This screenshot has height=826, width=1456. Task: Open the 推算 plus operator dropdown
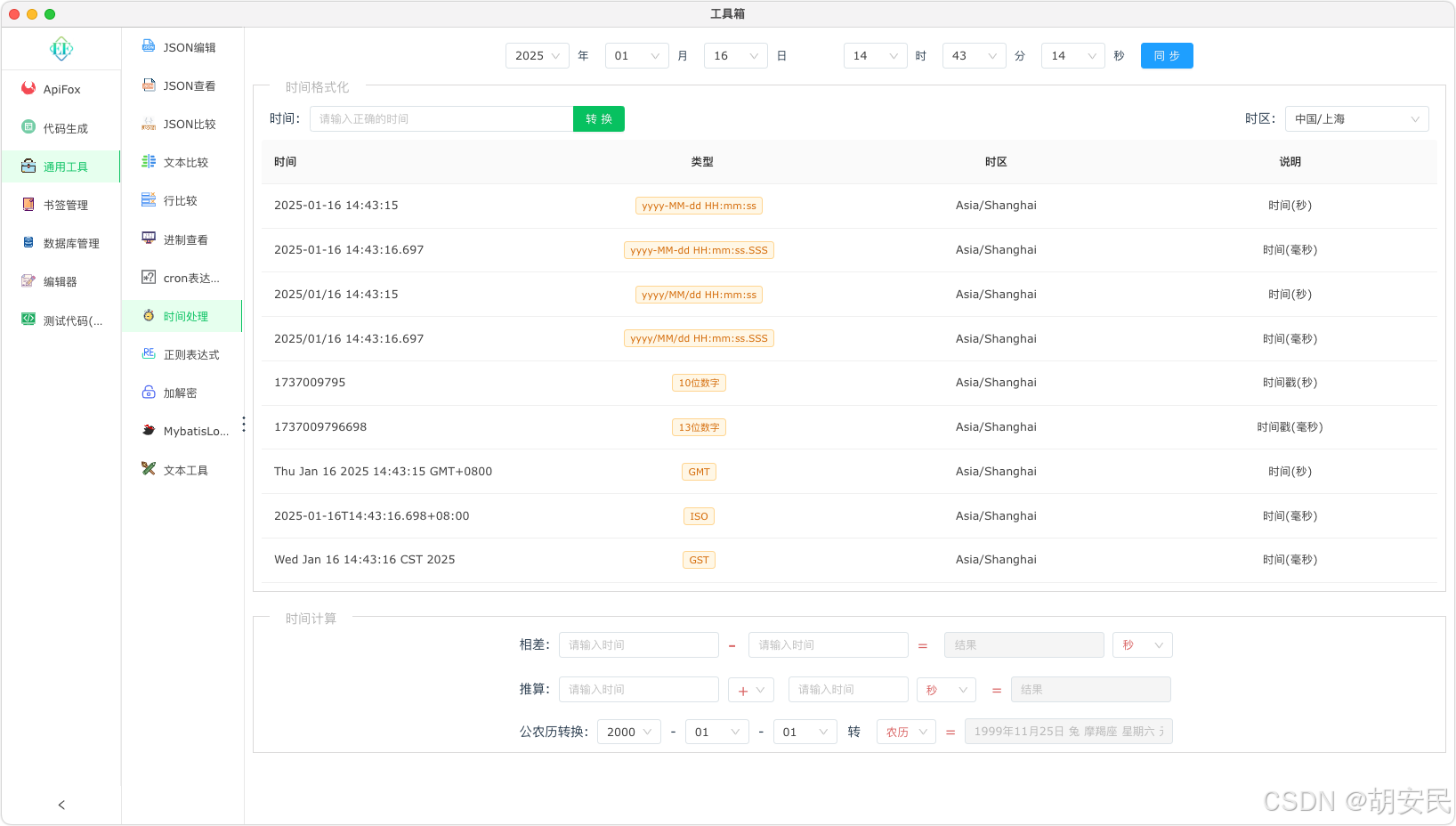click(751, 690)
